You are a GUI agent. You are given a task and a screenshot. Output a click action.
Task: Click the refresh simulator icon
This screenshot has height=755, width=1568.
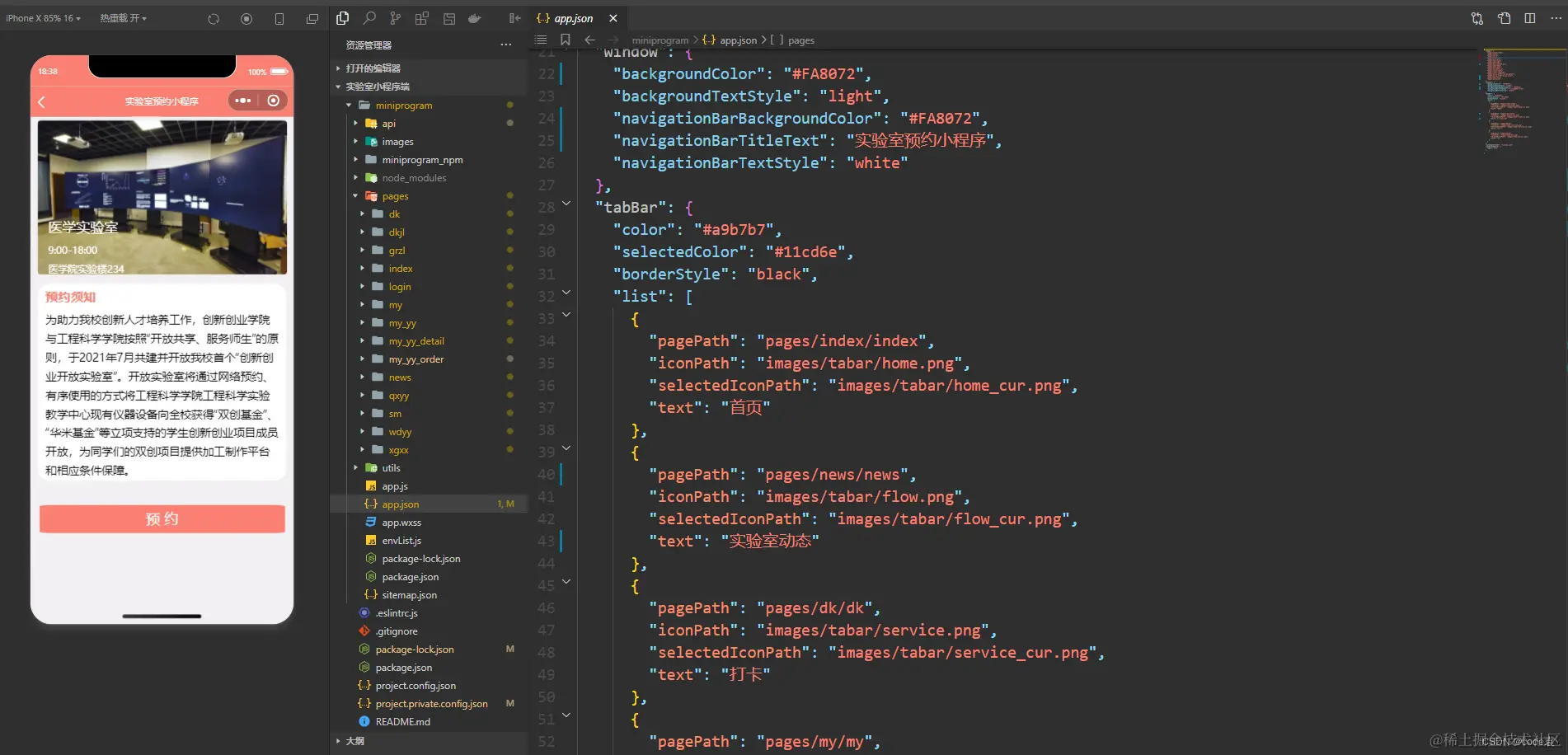click(214, 19)
